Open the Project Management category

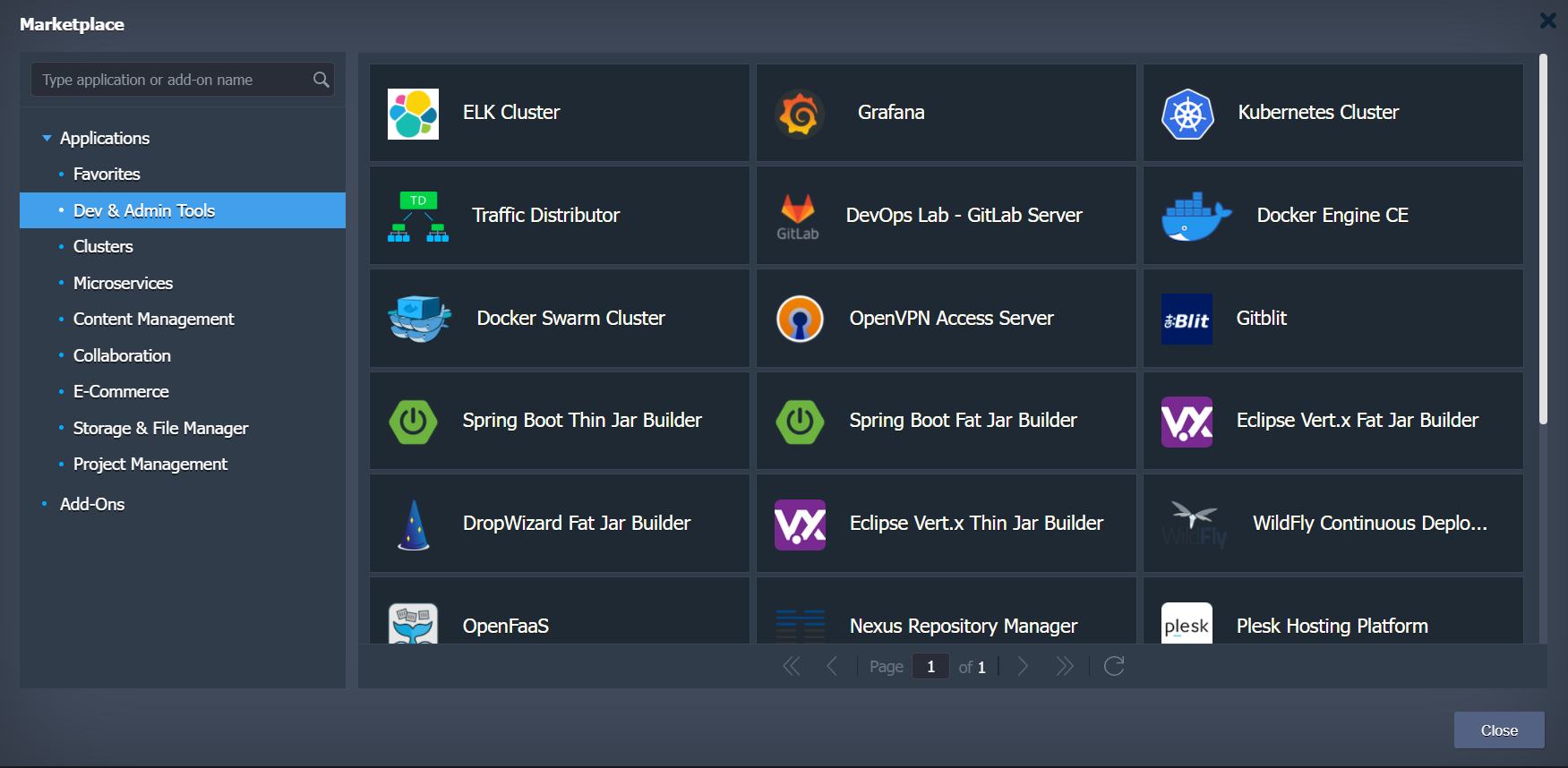[x=150, y=464]
